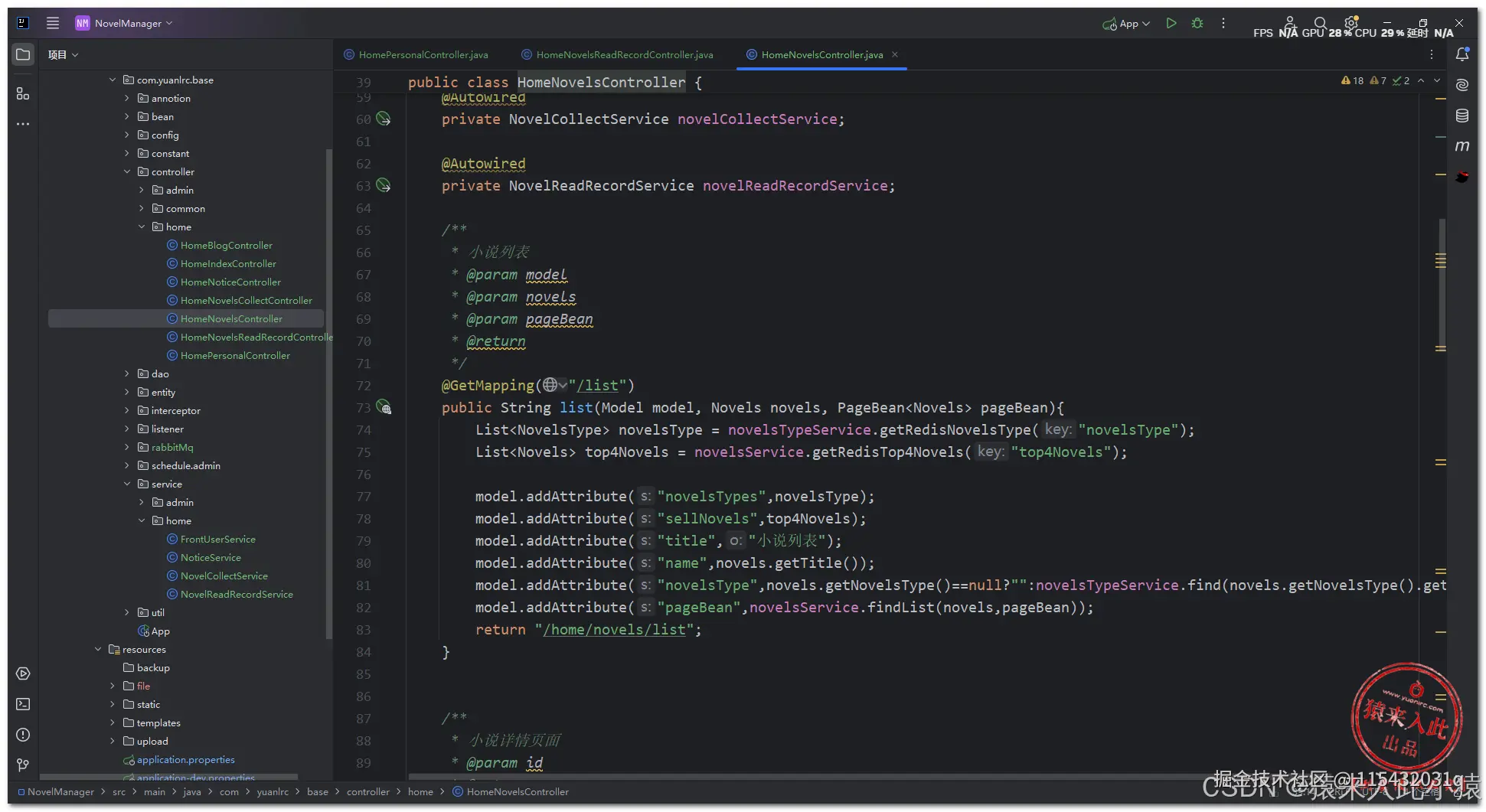The height and width of the screenshot is (812, 1486).
Task: Expand the dao package
Action: click(x=127, y=373)
